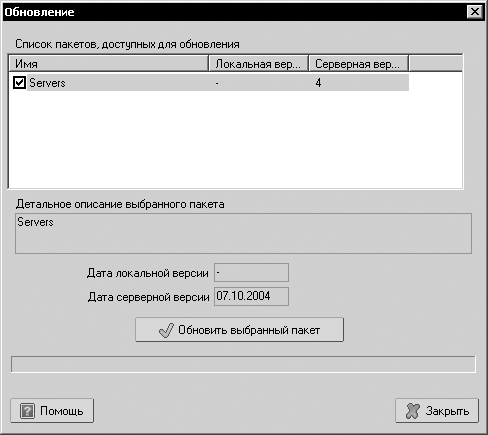Select the Servers row in package list
Image resolution: width=488 pixels, height=435 pixels.
[x=209, y=83]
